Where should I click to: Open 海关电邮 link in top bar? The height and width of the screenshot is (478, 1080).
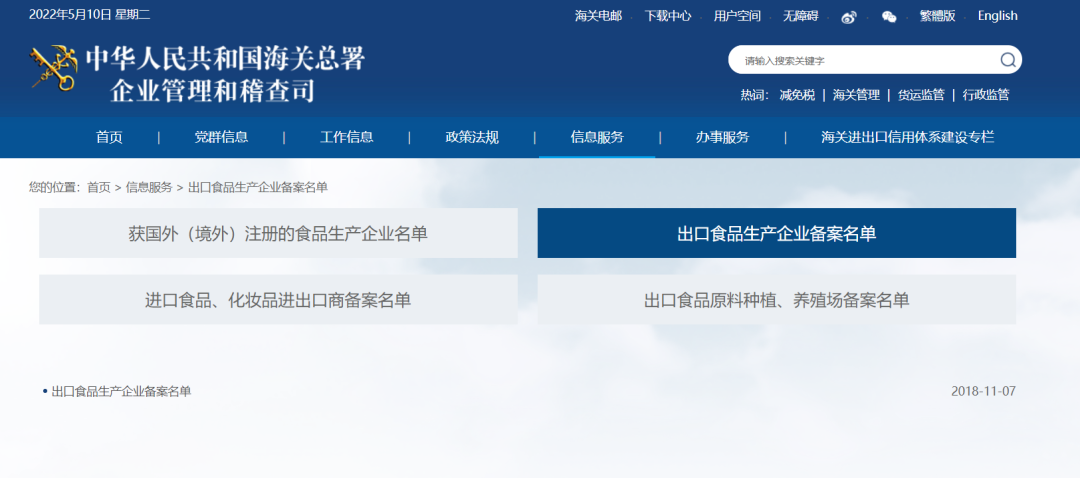pyautogui.click(x=598, y=16)
